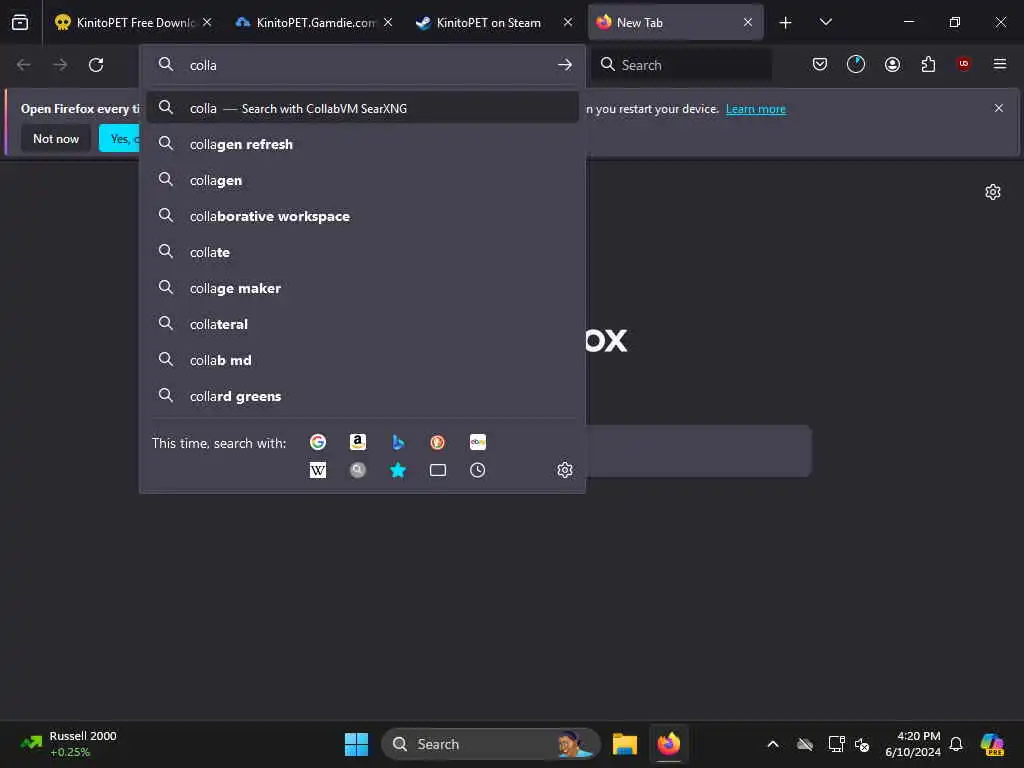This screenshot has width=1024, height=768.
Task: Choose suggestion 'collaborative workspace'
Action: click(362, 216)
